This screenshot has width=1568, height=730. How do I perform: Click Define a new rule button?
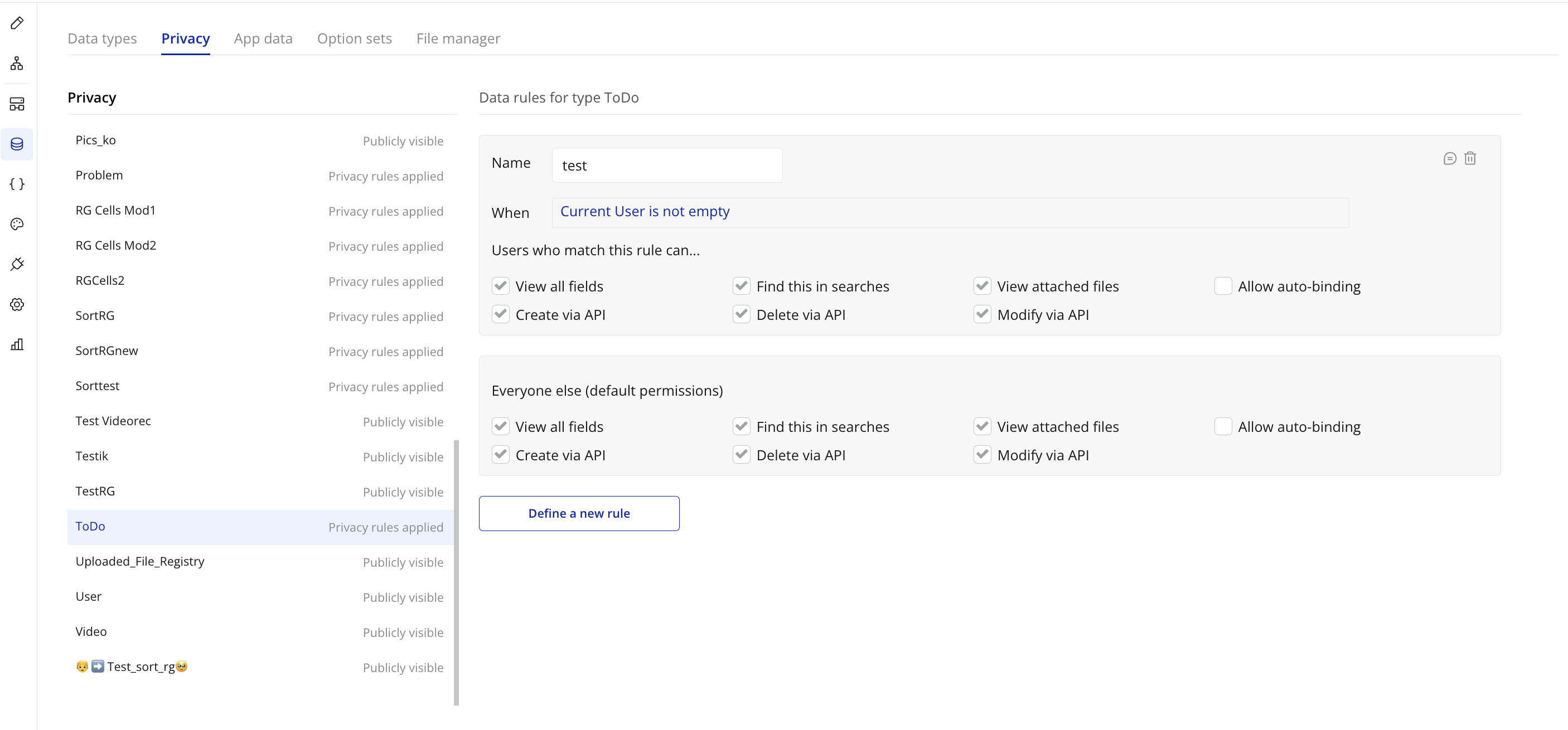tap(579, 513)
